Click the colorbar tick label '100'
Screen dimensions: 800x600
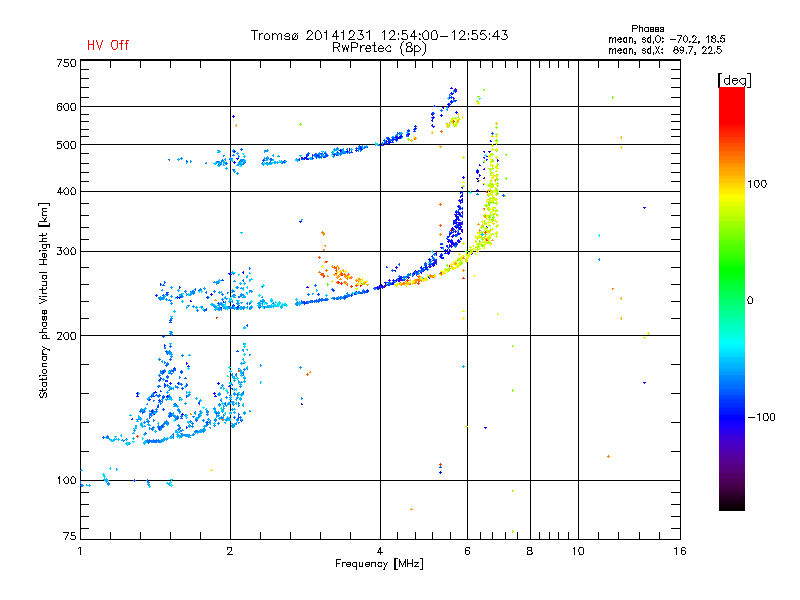coord(757,184)
